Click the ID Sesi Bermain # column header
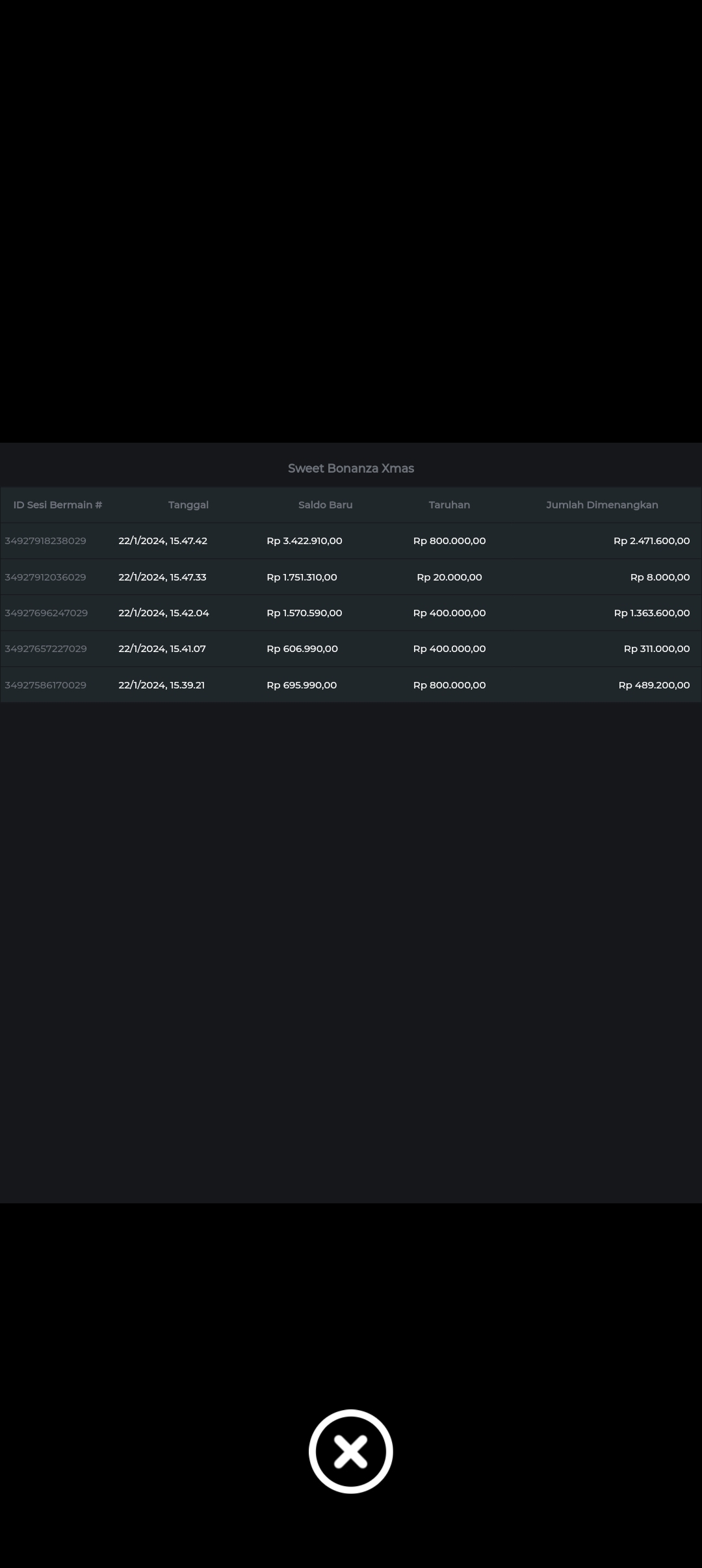This screenshot has height=1568, width=702. point(58,505)
